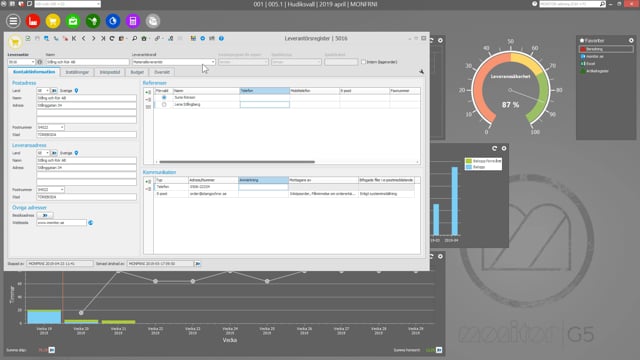The height and width of the screenshot is (360, 640).
Task: Open the green Sales module
Action: pos(73,21)
